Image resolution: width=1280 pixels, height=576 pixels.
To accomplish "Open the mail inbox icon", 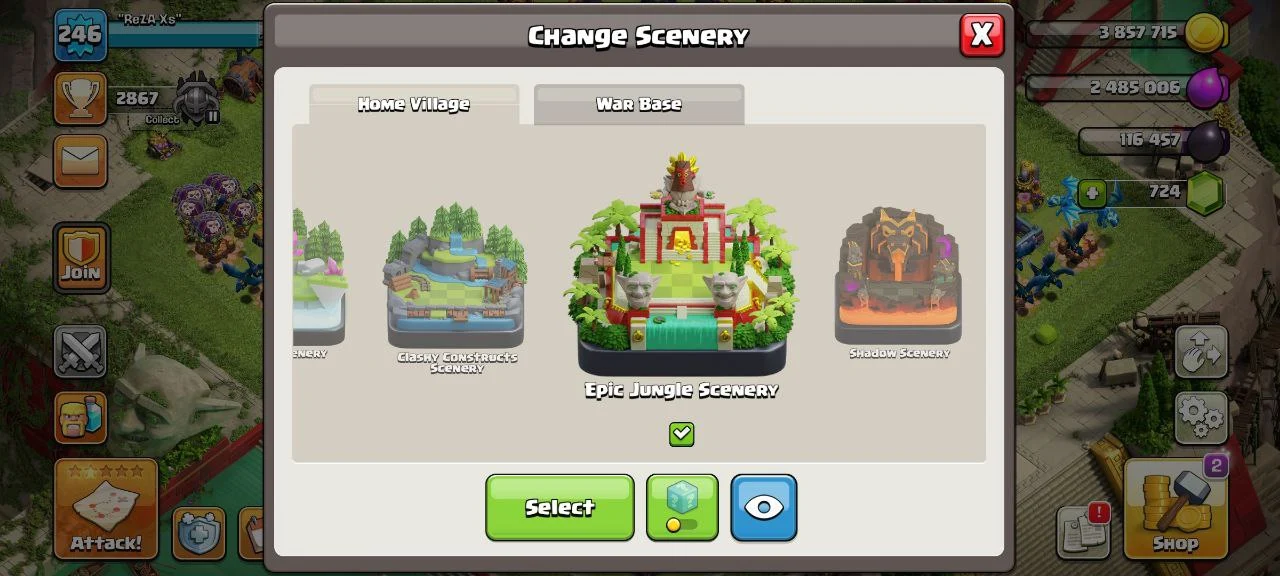I will 80,162.
